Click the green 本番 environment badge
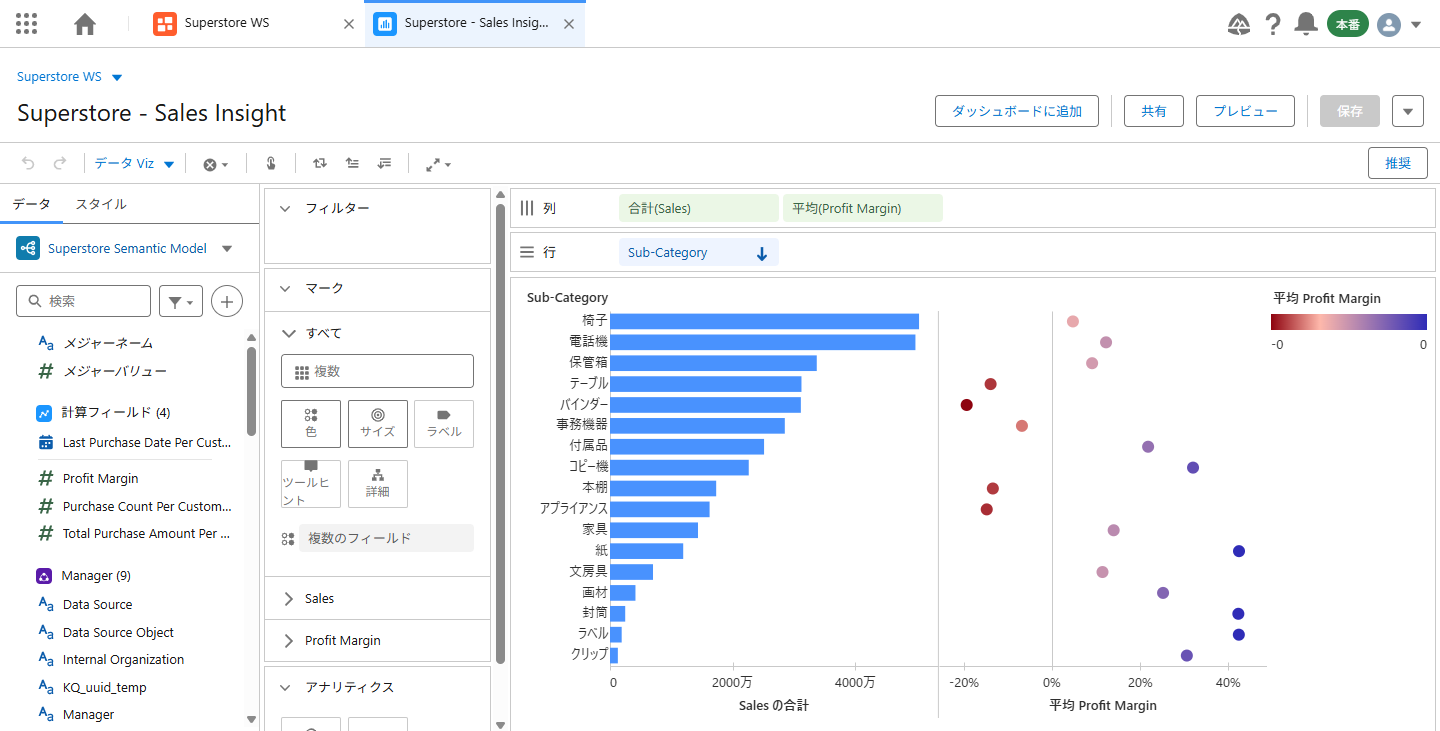 point(1347,24)
